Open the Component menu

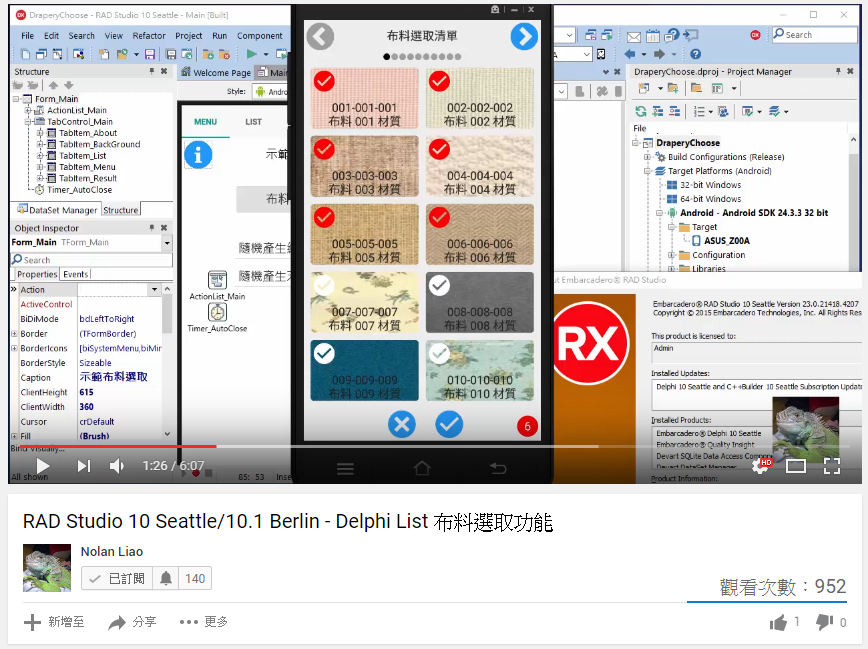click(260, 36)
